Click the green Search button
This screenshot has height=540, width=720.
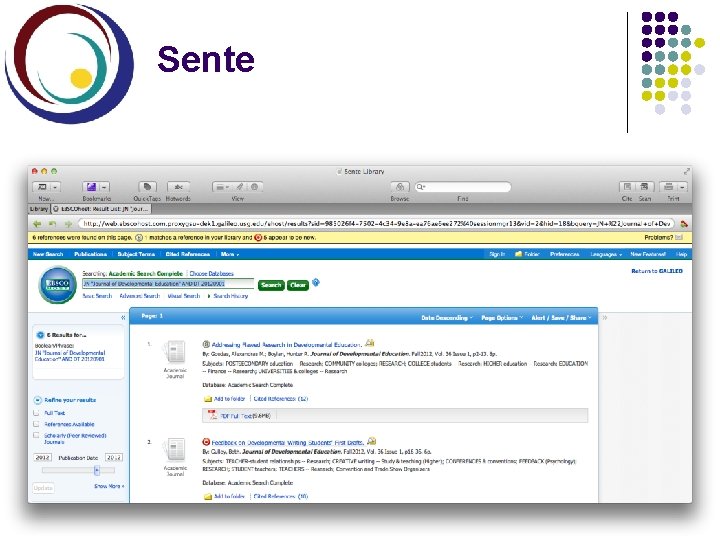coord(271,285)
